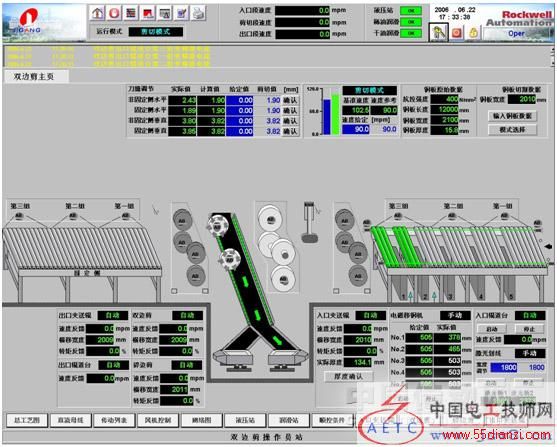Viewport: 557px width, 447px height.
Task: Click the red circle toolbar icon
Action: click(114, 13)
